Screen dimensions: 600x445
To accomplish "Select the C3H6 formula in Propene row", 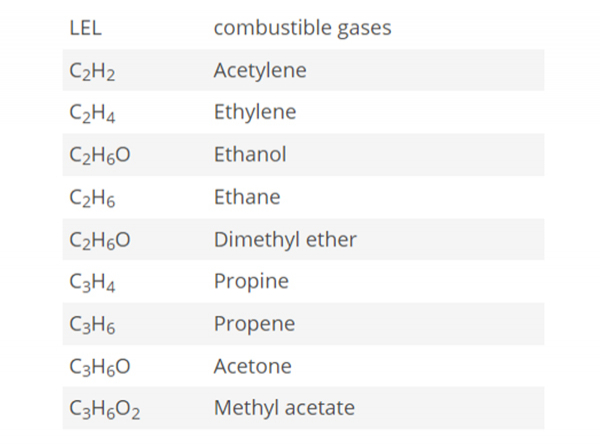I will coord(93,324).
